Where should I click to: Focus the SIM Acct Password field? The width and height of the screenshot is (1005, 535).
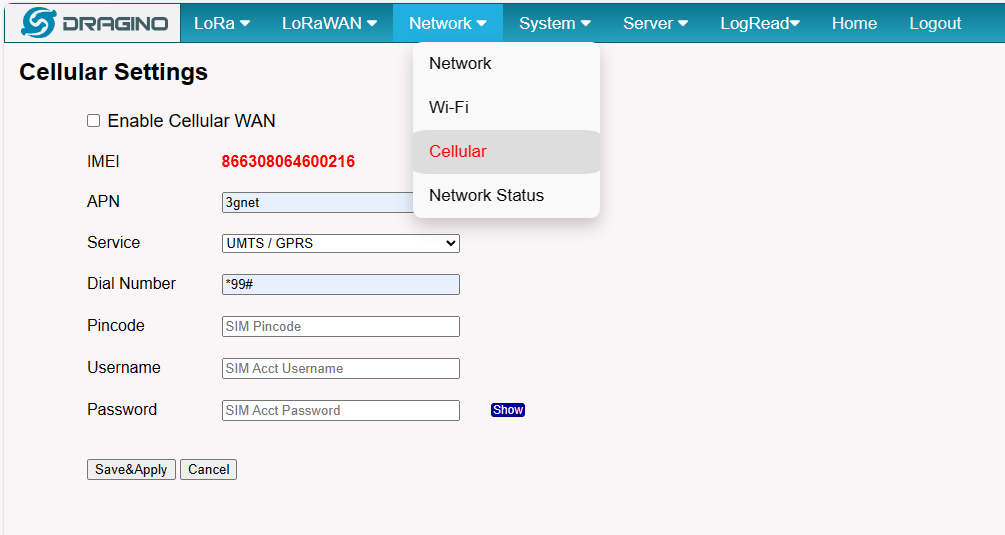341,410
